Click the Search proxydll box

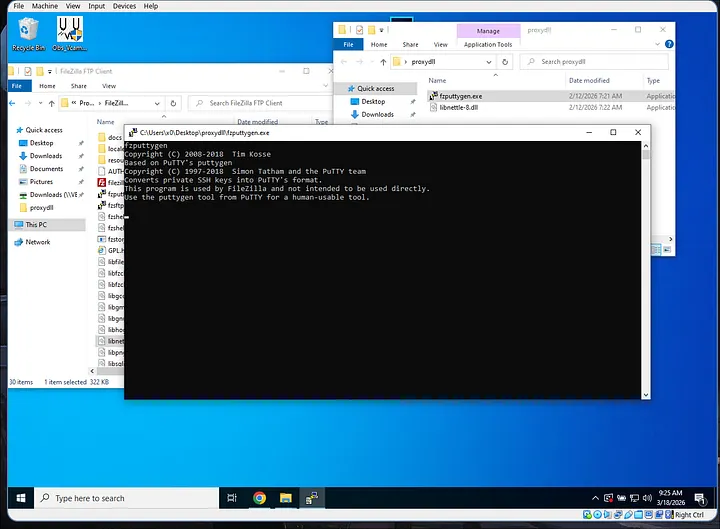594,62
